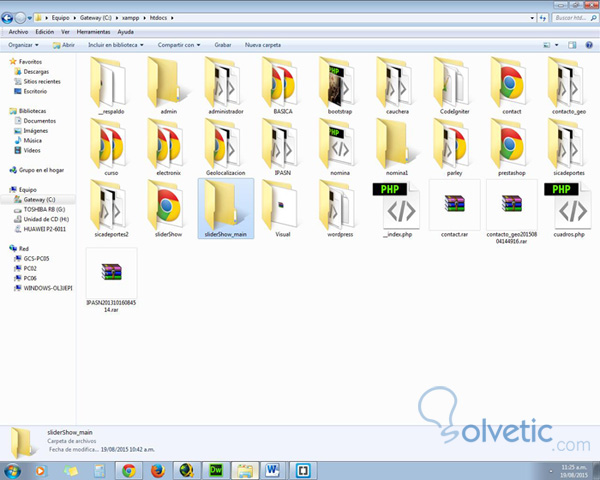
Task: Select the contact.rar archive
Action: click(x=454, y=208)
